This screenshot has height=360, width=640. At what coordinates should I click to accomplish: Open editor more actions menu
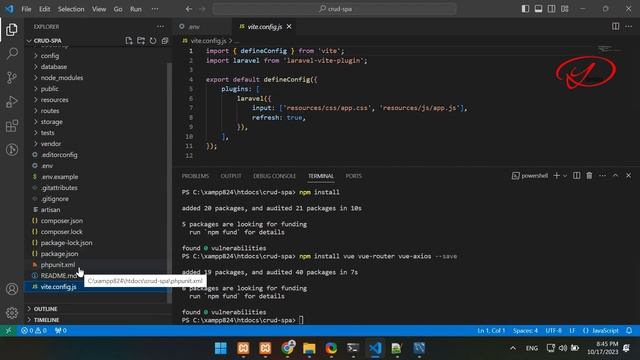[629, 27]
